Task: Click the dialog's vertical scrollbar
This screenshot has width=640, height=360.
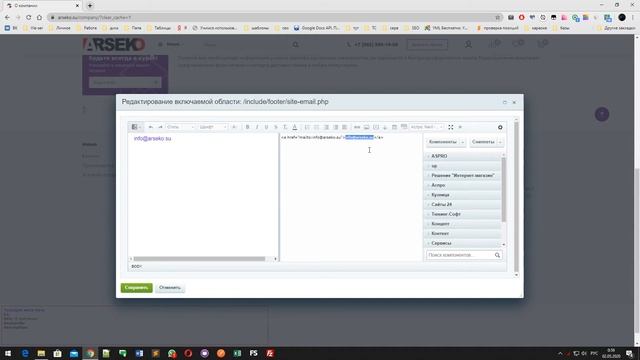Action: pyautogui.click(x=516, y=197)
